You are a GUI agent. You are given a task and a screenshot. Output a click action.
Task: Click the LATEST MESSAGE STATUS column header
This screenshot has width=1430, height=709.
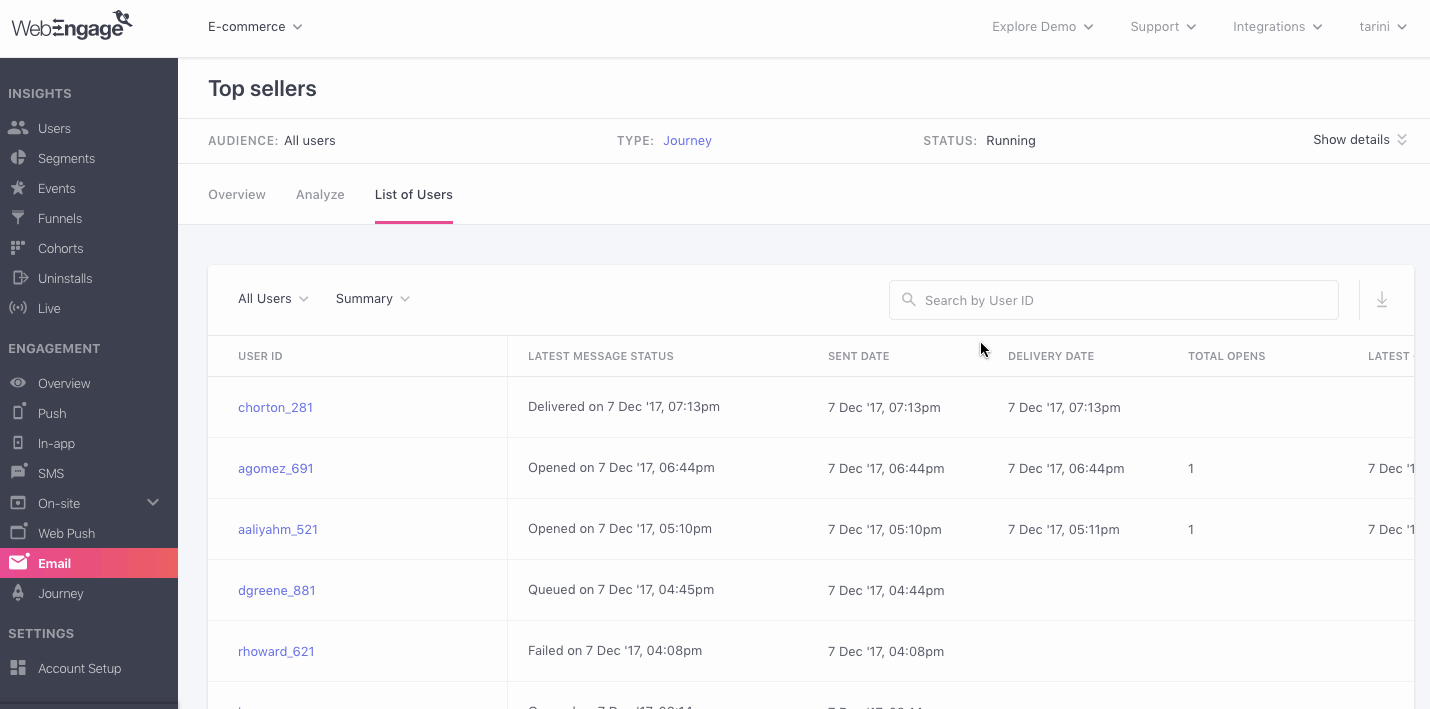pyautogui.click(x=601, y=357)
